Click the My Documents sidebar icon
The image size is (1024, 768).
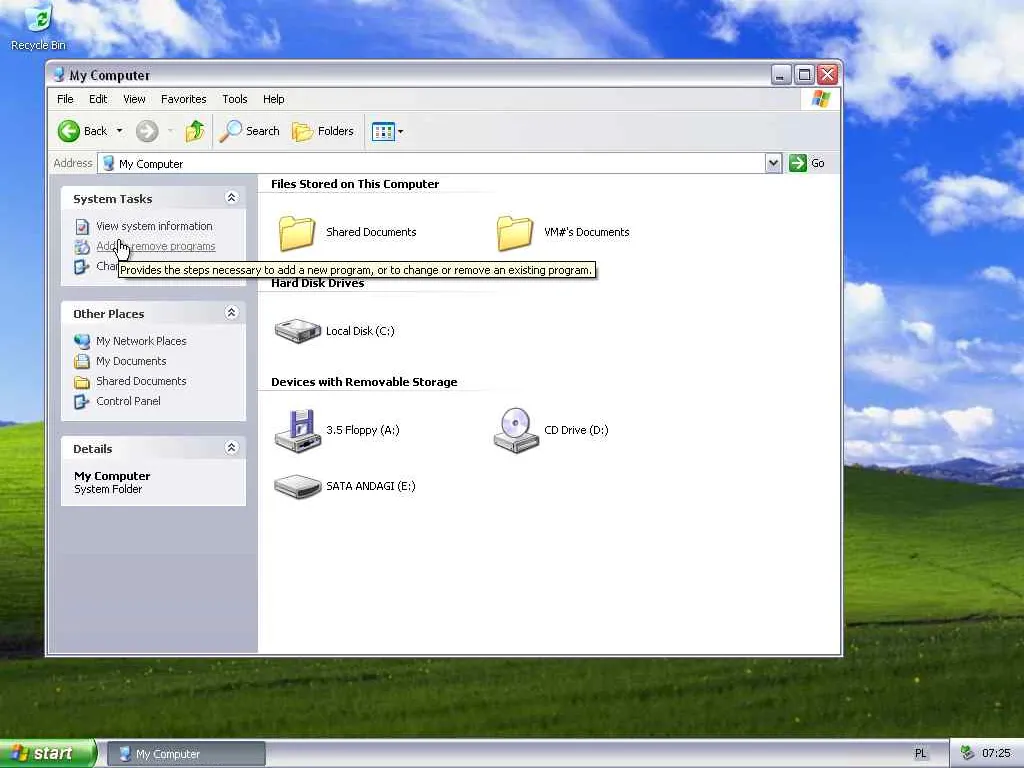[x=82, y=362]
